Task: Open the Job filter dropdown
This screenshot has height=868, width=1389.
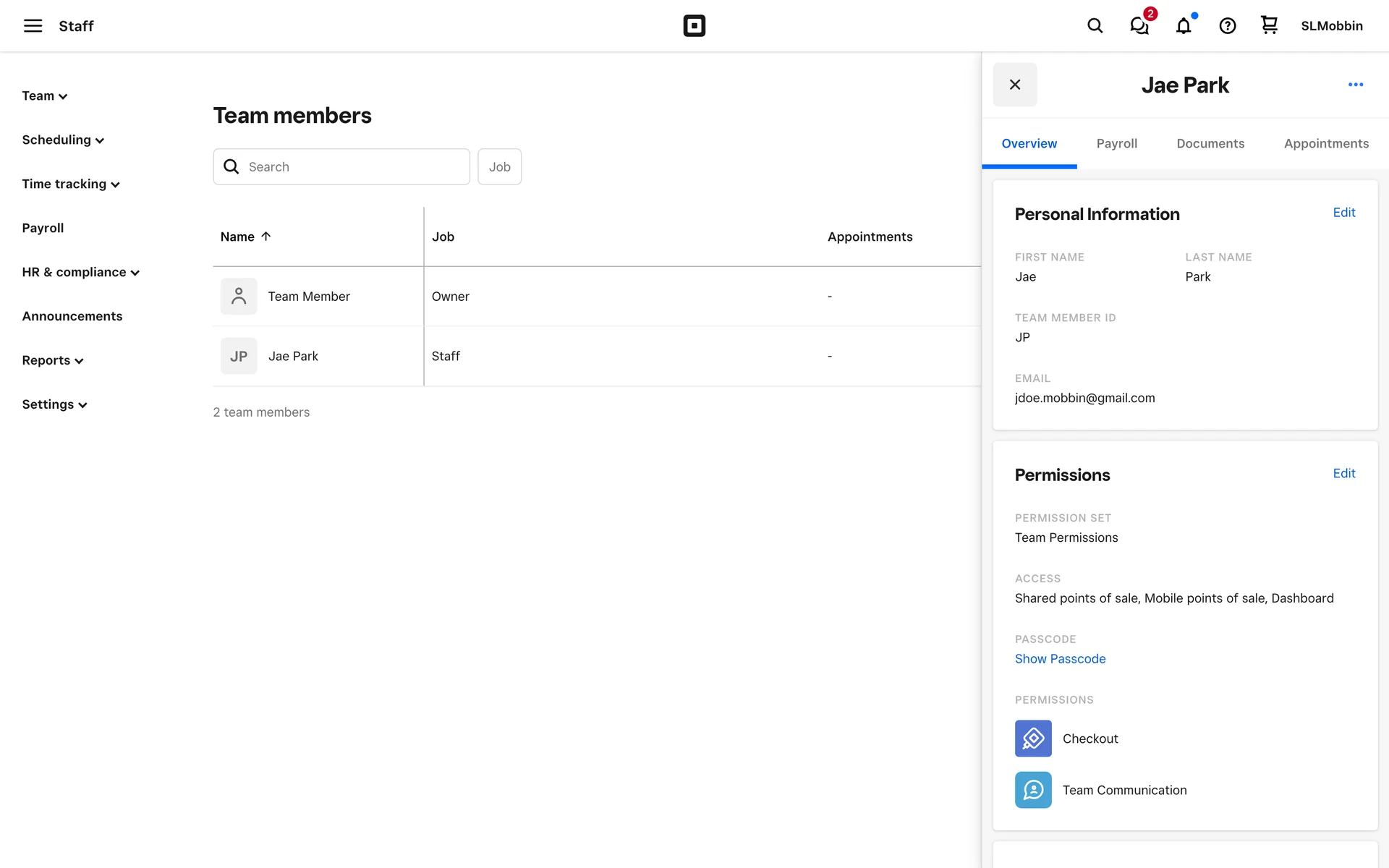Action: pyautogui.click(x=499, y=167)
